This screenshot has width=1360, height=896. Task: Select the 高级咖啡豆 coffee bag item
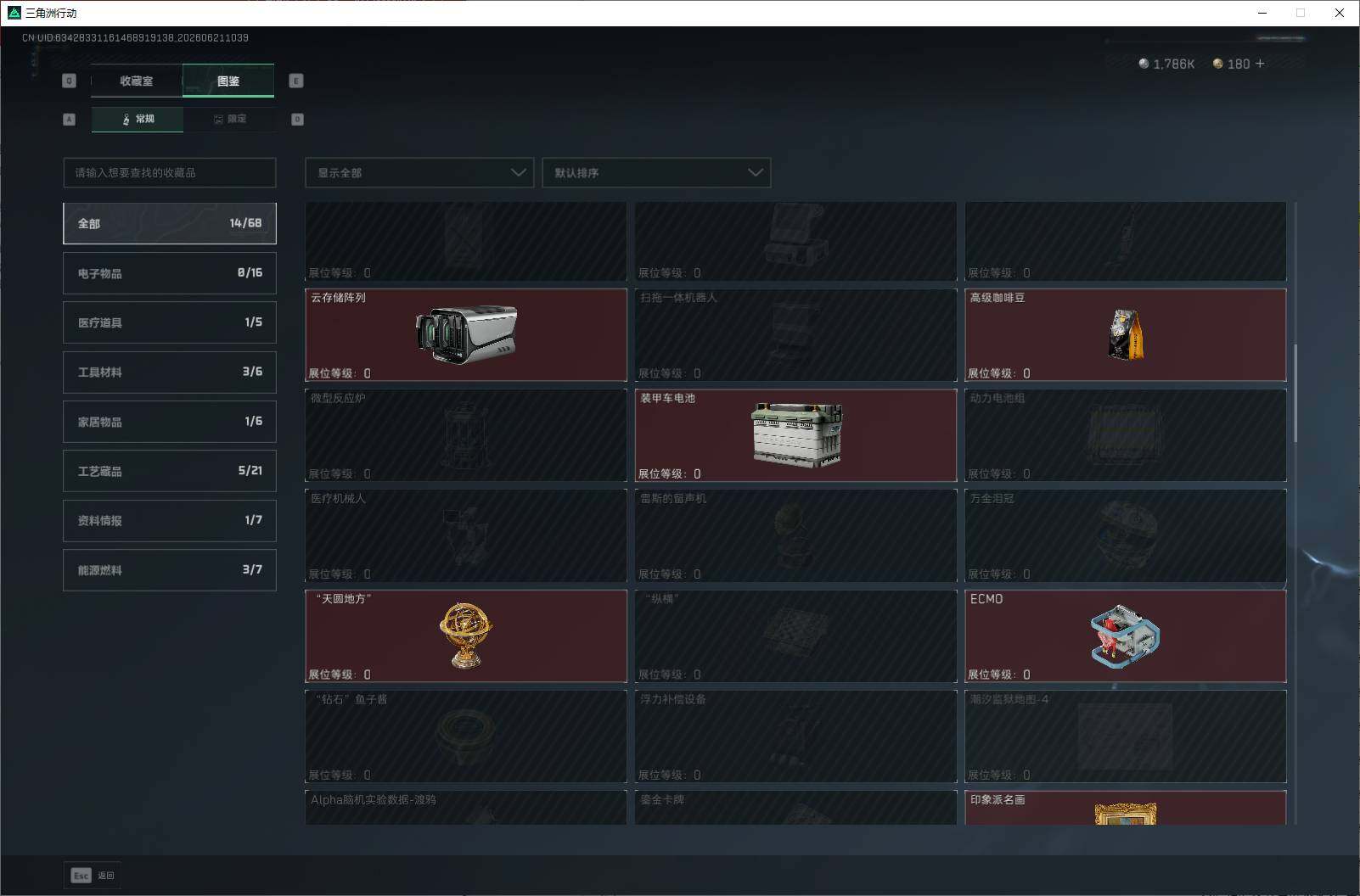(1126, 335)
